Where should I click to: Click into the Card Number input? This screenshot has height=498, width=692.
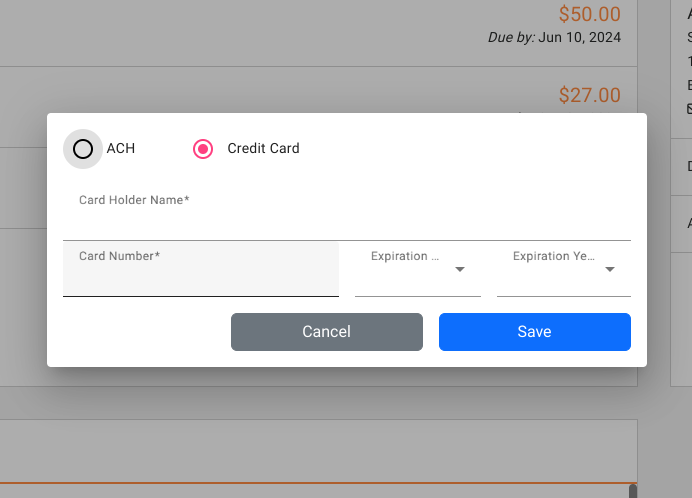pos(200,280)
